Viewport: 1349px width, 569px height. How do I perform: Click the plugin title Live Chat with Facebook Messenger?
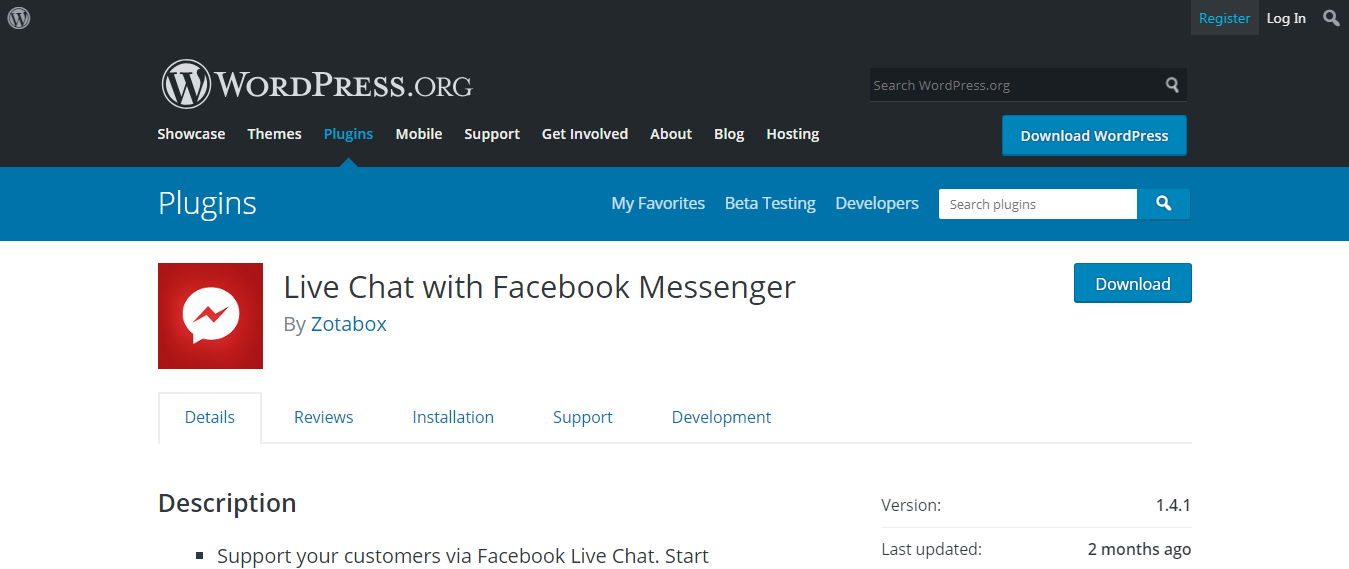click(540, 287)
